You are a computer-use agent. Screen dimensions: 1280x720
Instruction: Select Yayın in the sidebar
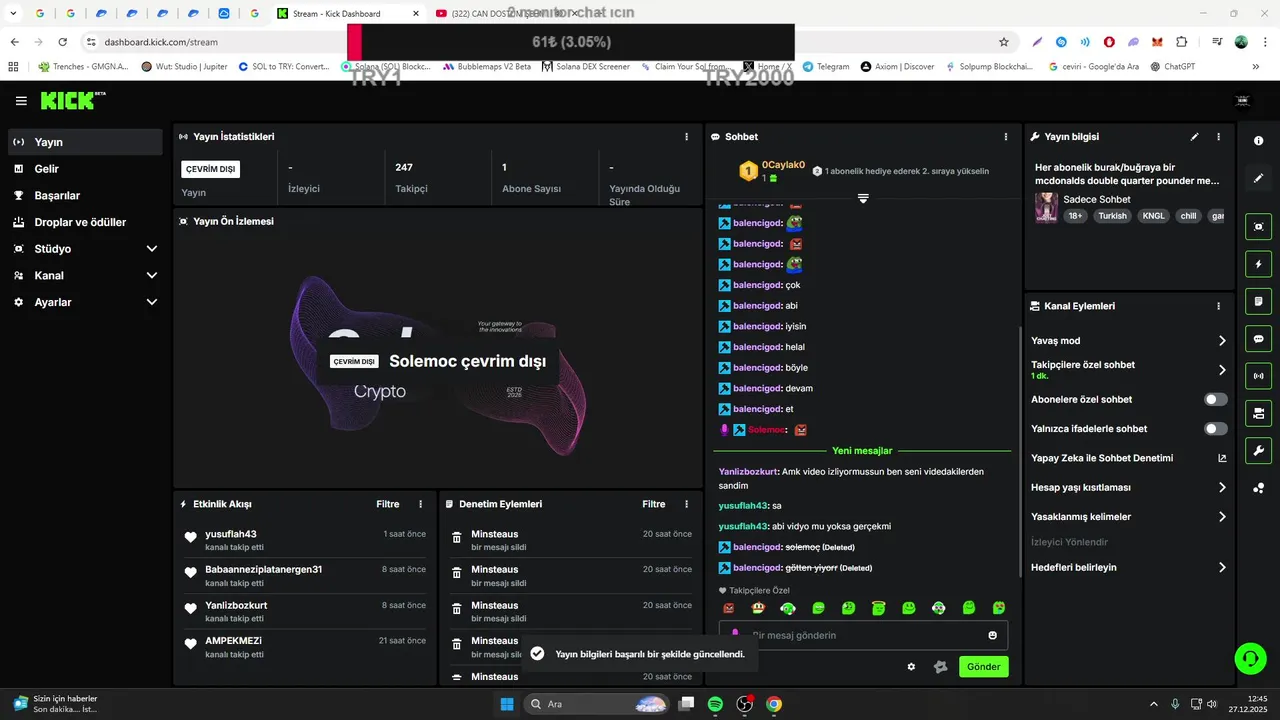click(85, 142)
